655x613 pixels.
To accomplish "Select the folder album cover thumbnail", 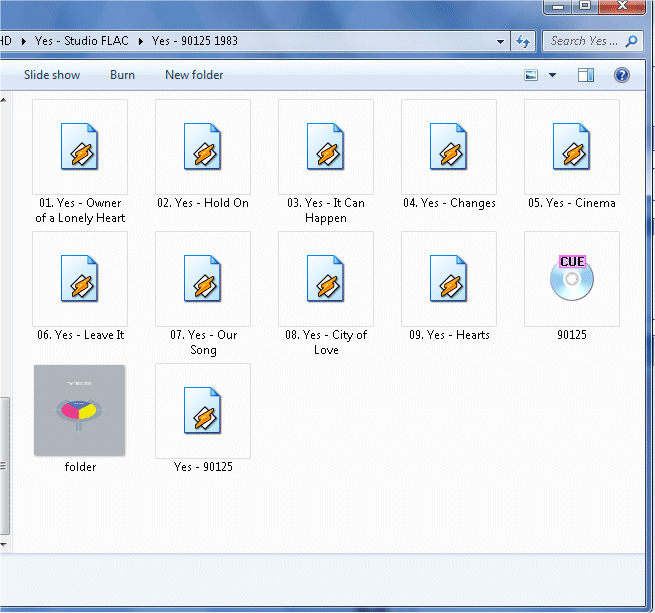I will (x=79, y=410).
